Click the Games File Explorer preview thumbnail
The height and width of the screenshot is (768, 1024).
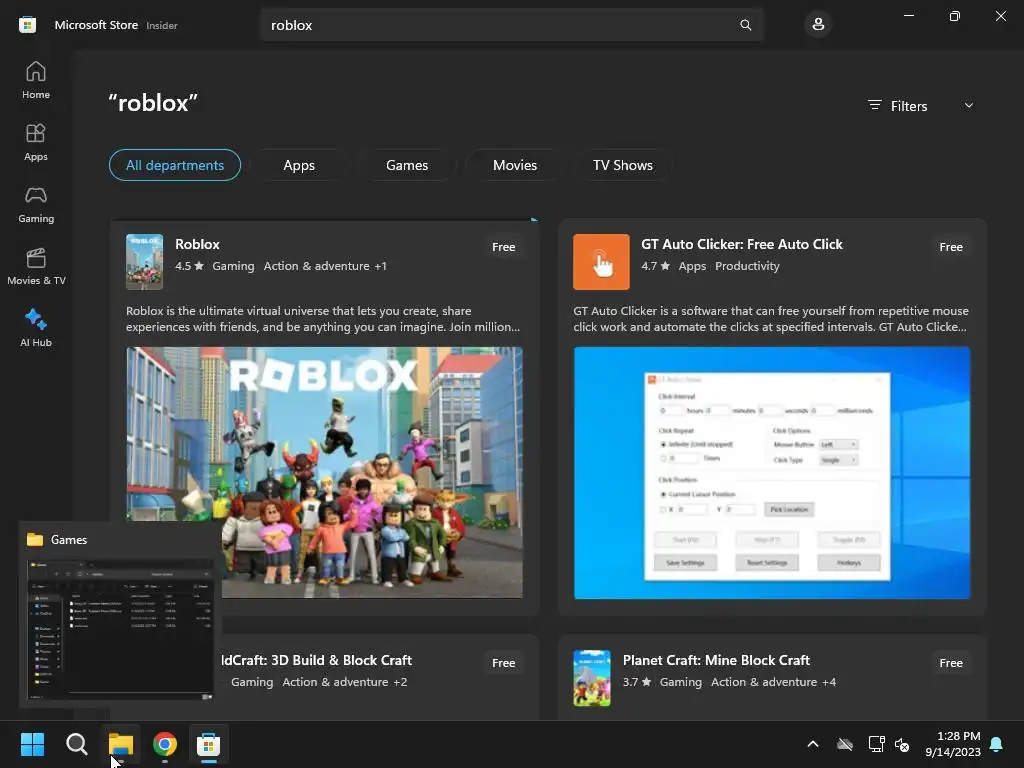(120, 630)
